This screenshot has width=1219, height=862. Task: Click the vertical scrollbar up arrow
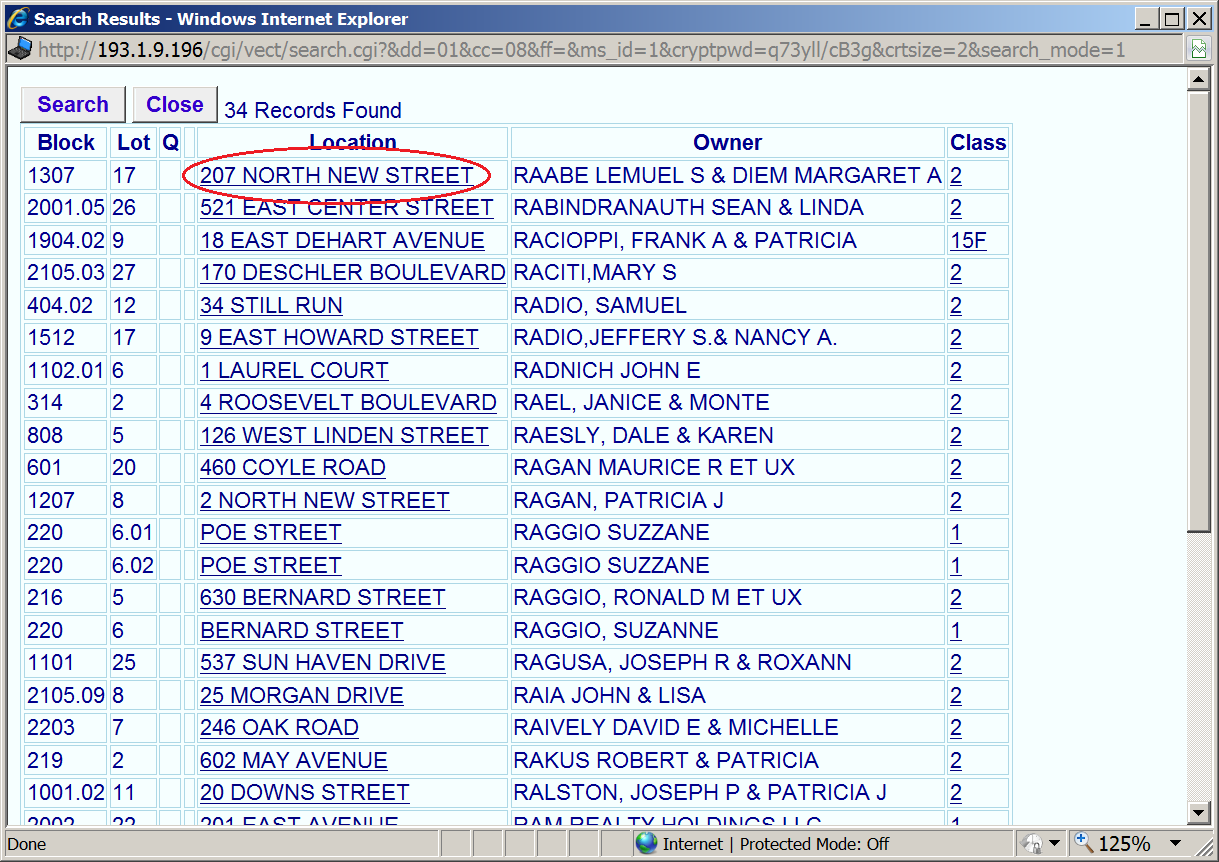(x=1198, y=80)
